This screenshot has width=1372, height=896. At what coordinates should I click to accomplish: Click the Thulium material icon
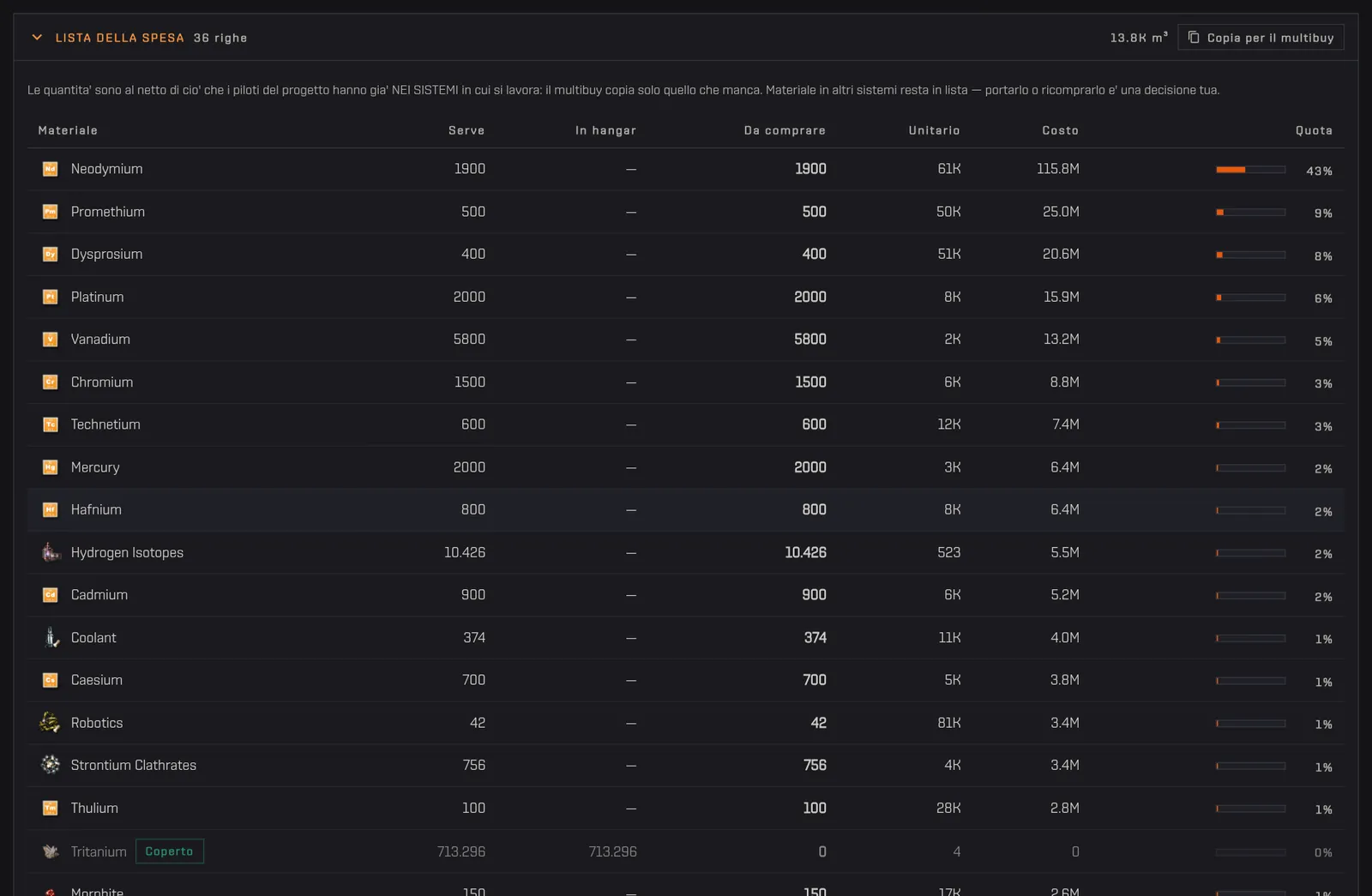click(x=51, y=808)
